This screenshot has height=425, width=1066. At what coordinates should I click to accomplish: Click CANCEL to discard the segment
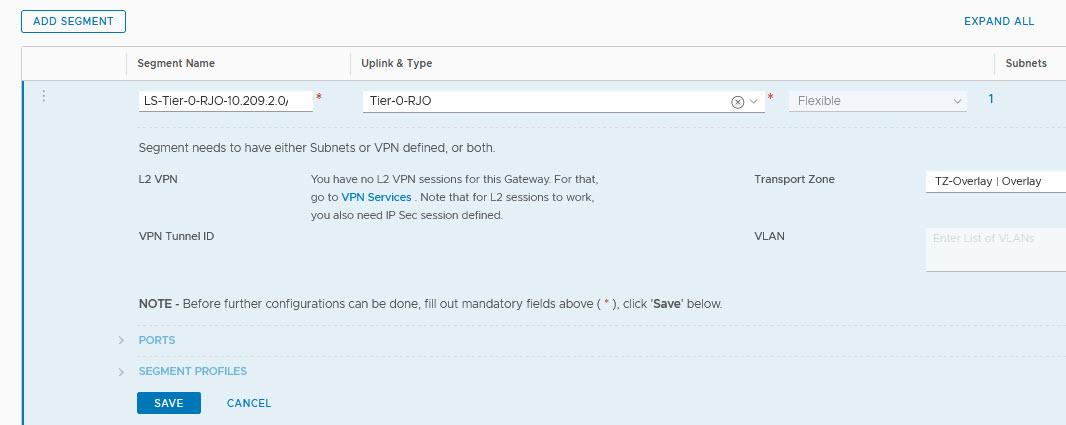(x=249, y=403)
